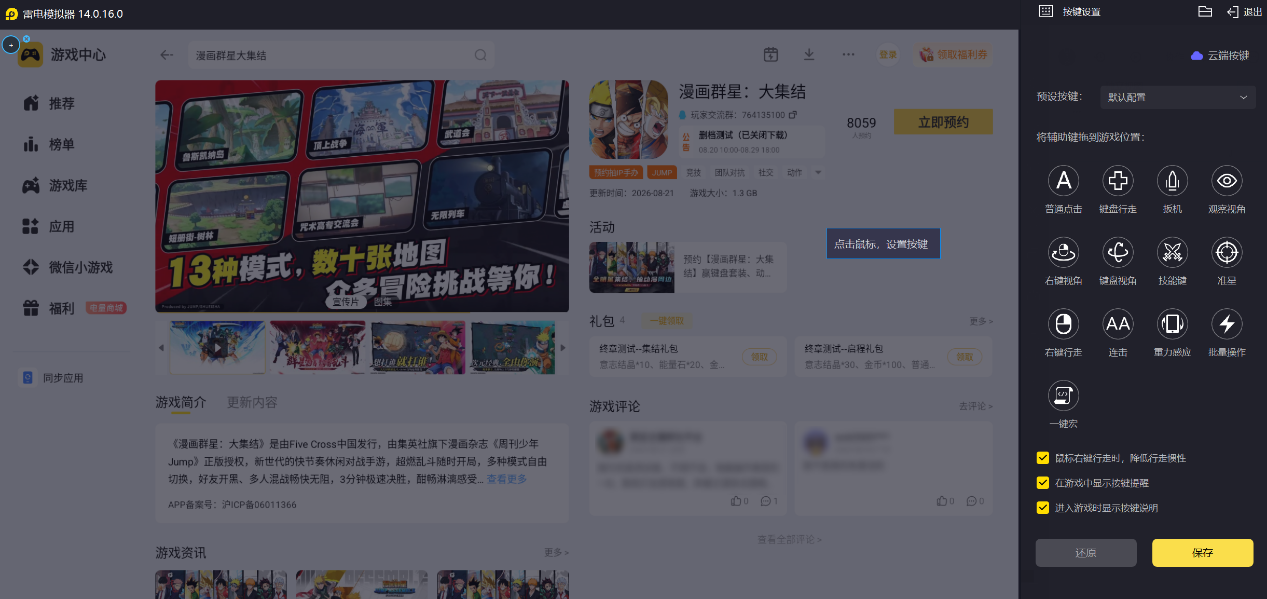Viewport: 1267px width, 599px height.
Task: Open 微信小游戏 in the sidebar
Action: click(80, 267)
